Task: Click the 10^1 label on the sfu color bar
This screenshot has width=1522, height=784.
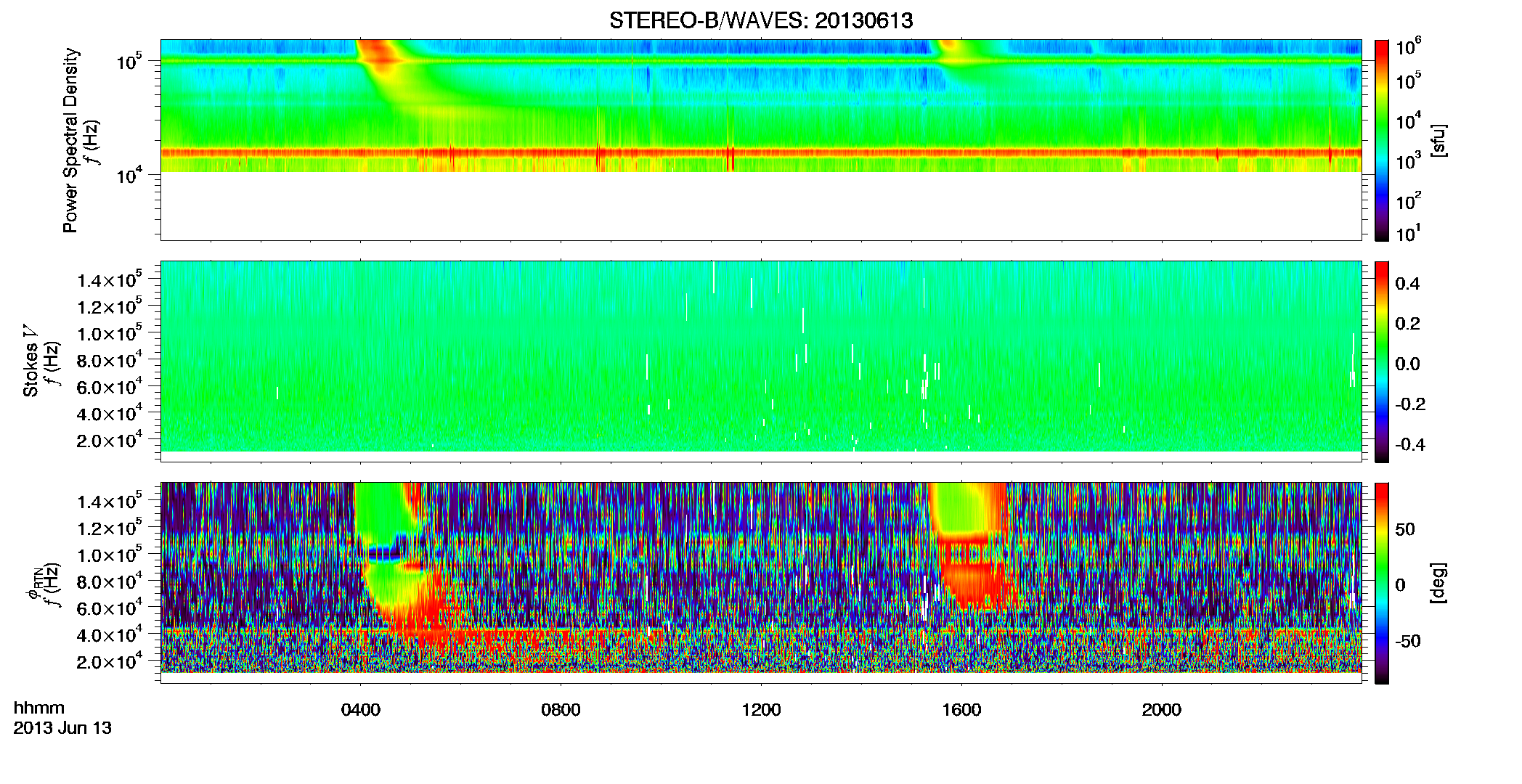Action: pos(1408,234)
